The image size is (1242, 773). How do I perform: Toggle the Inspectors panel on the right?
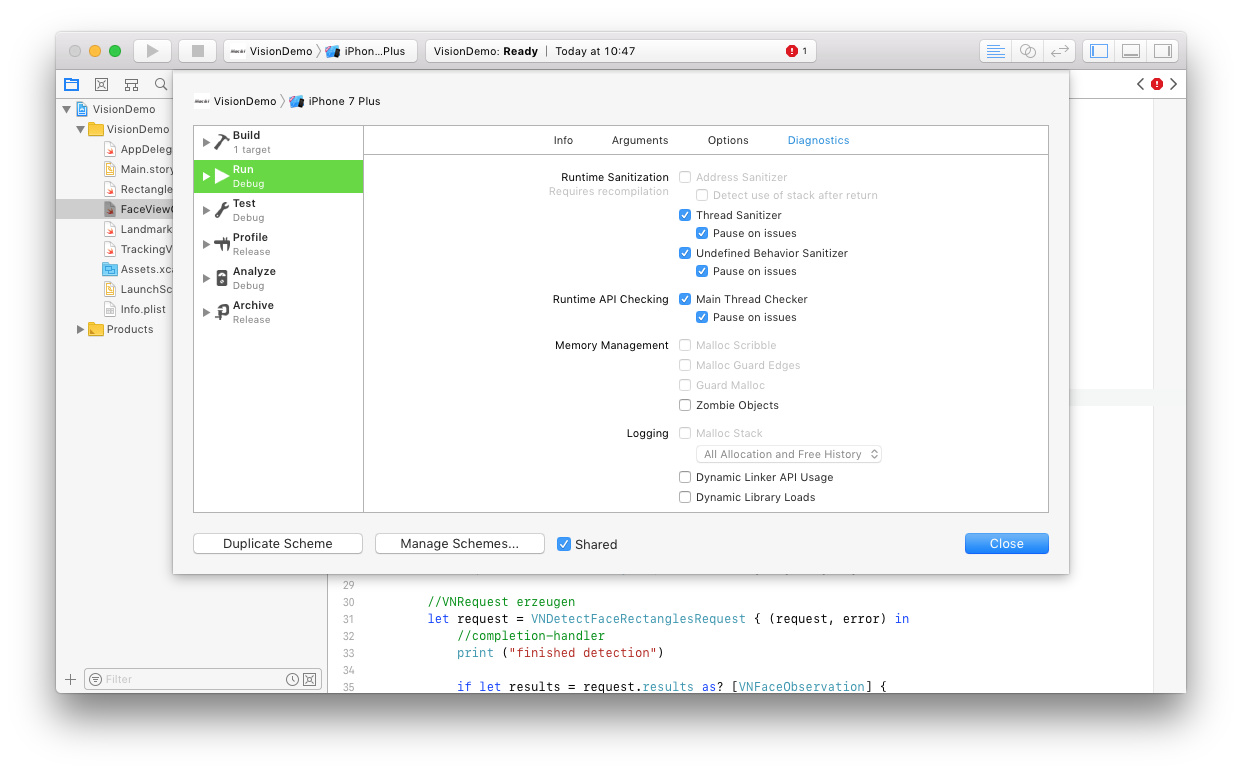tap(1162, 51)
